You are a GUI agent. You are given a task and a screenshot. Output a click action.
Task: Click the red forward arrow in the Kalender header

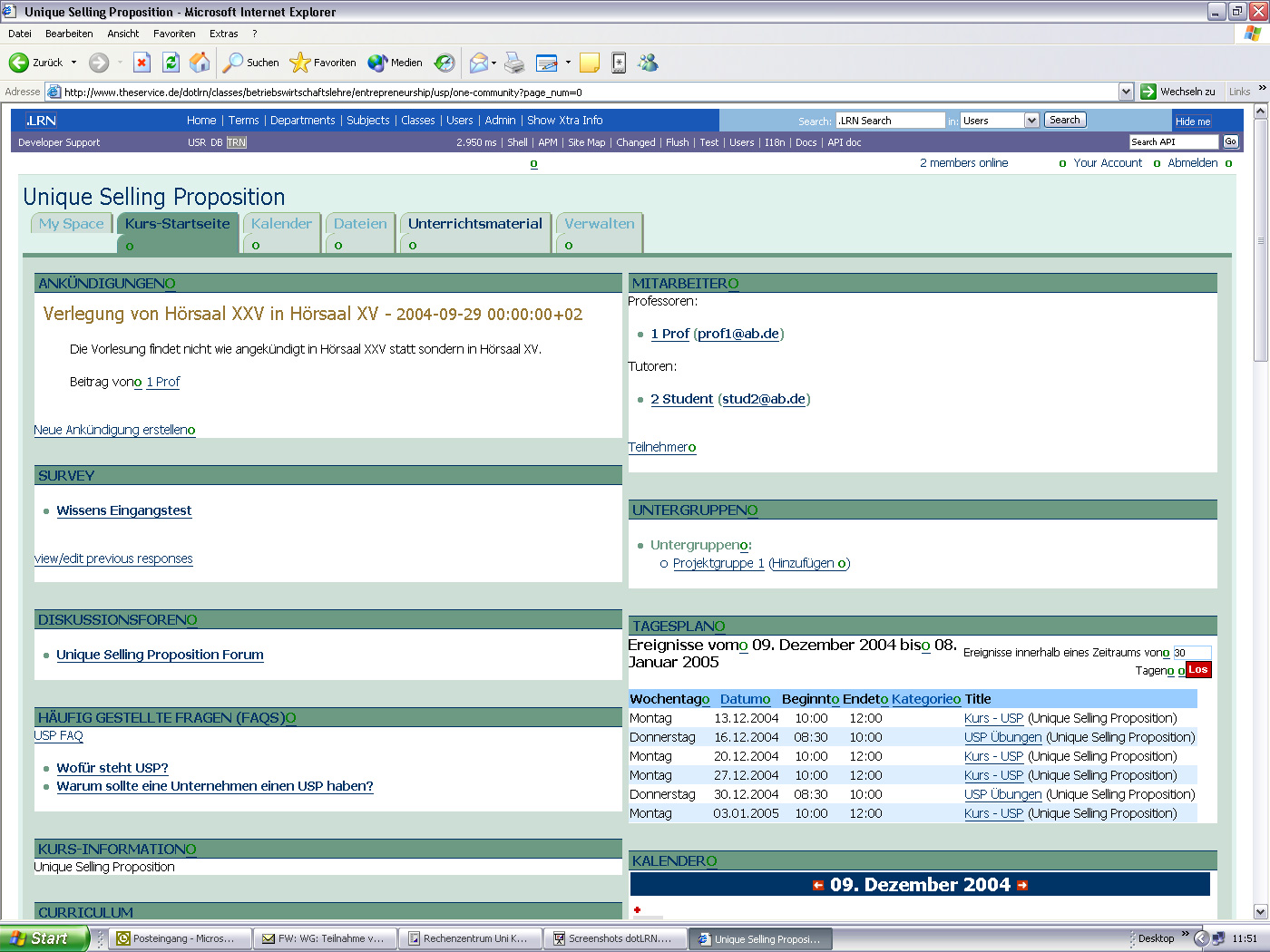[x=1024, y=884]
